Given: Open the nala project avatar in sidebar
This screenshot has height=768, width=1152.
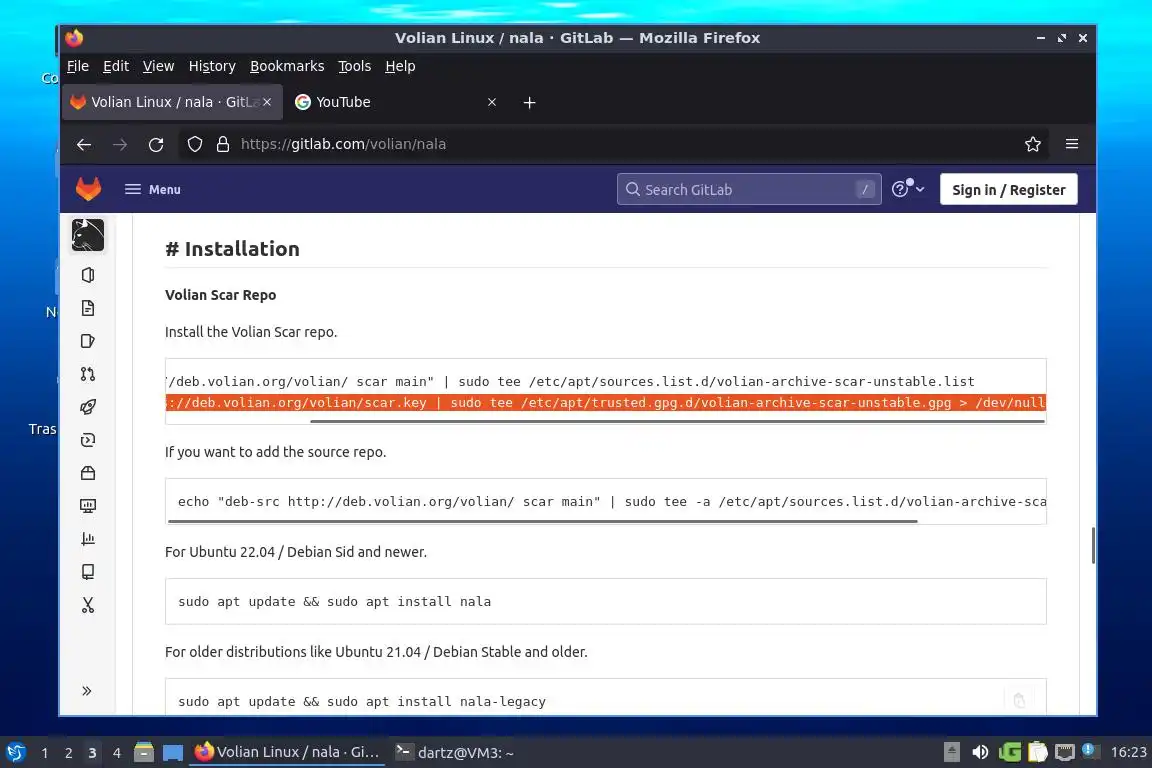Looking at the screenshot, I should pyautogui.click(x=87, y=235).
